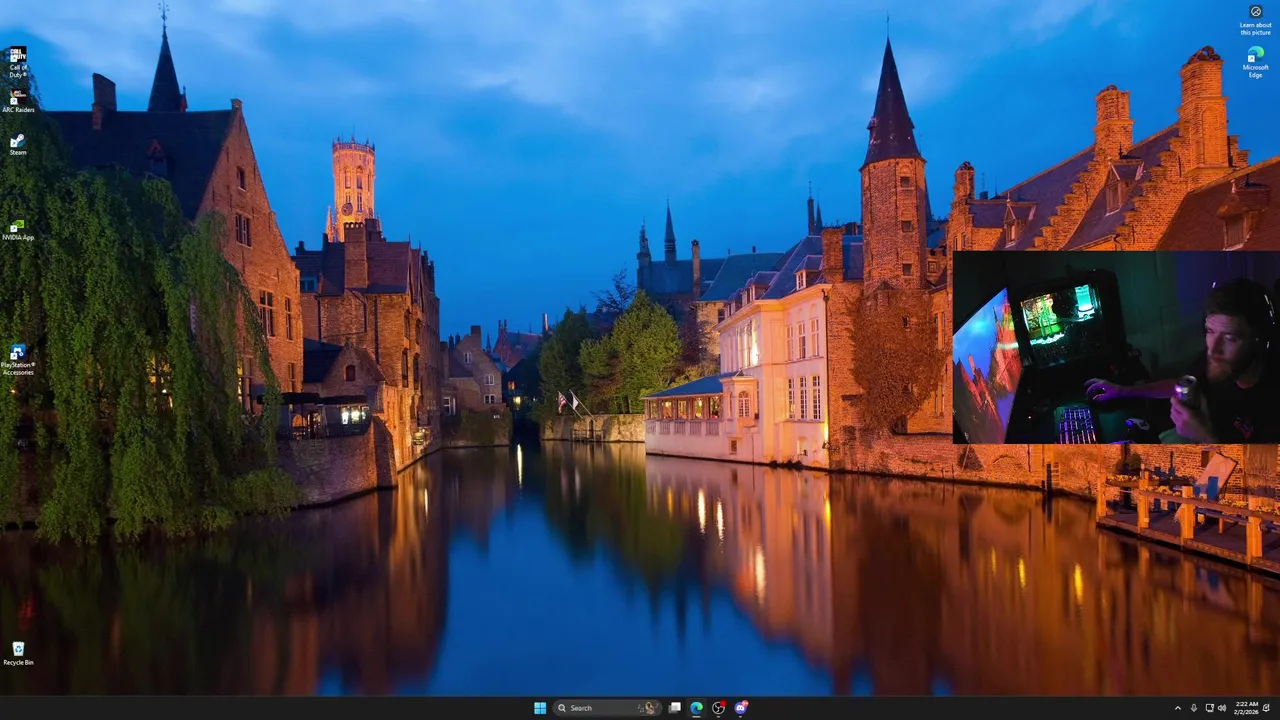Click the taskbar Search box

coord(606,708)
